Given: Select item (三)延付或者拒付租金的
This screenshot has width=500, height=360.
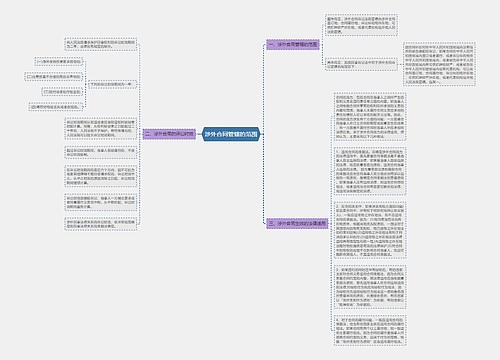Looking at the screenshot, I should [62, 92].
